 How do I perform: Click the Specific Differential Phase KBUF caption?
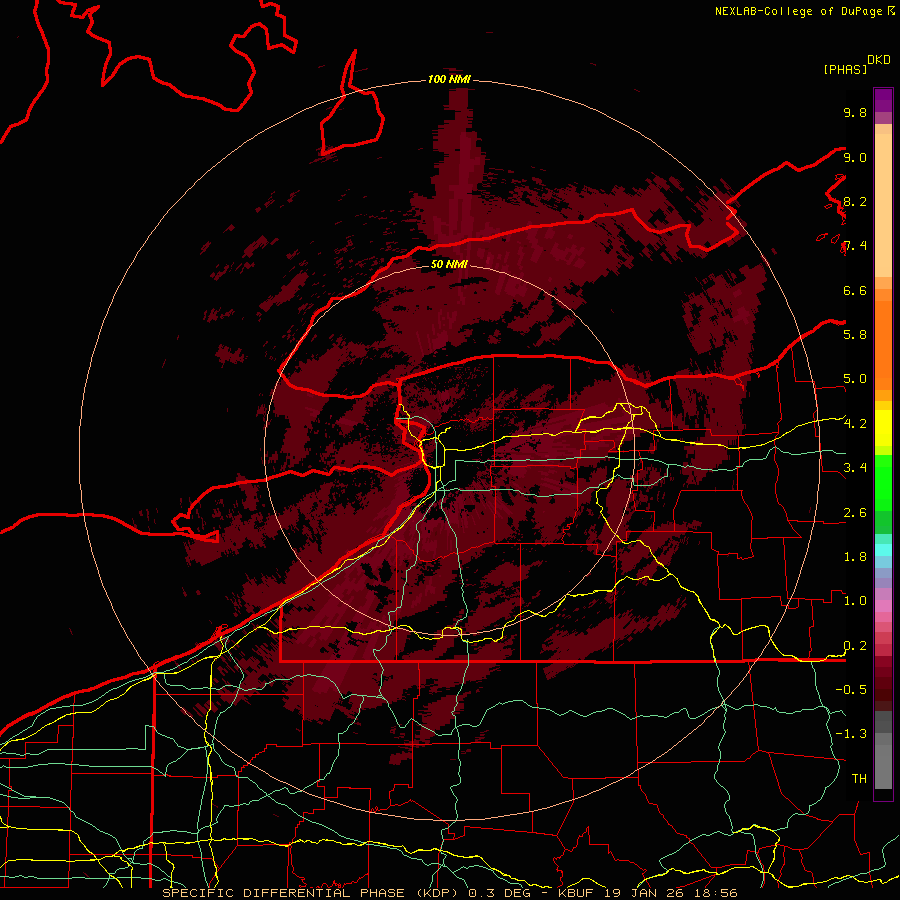click(x=450, y=893)
